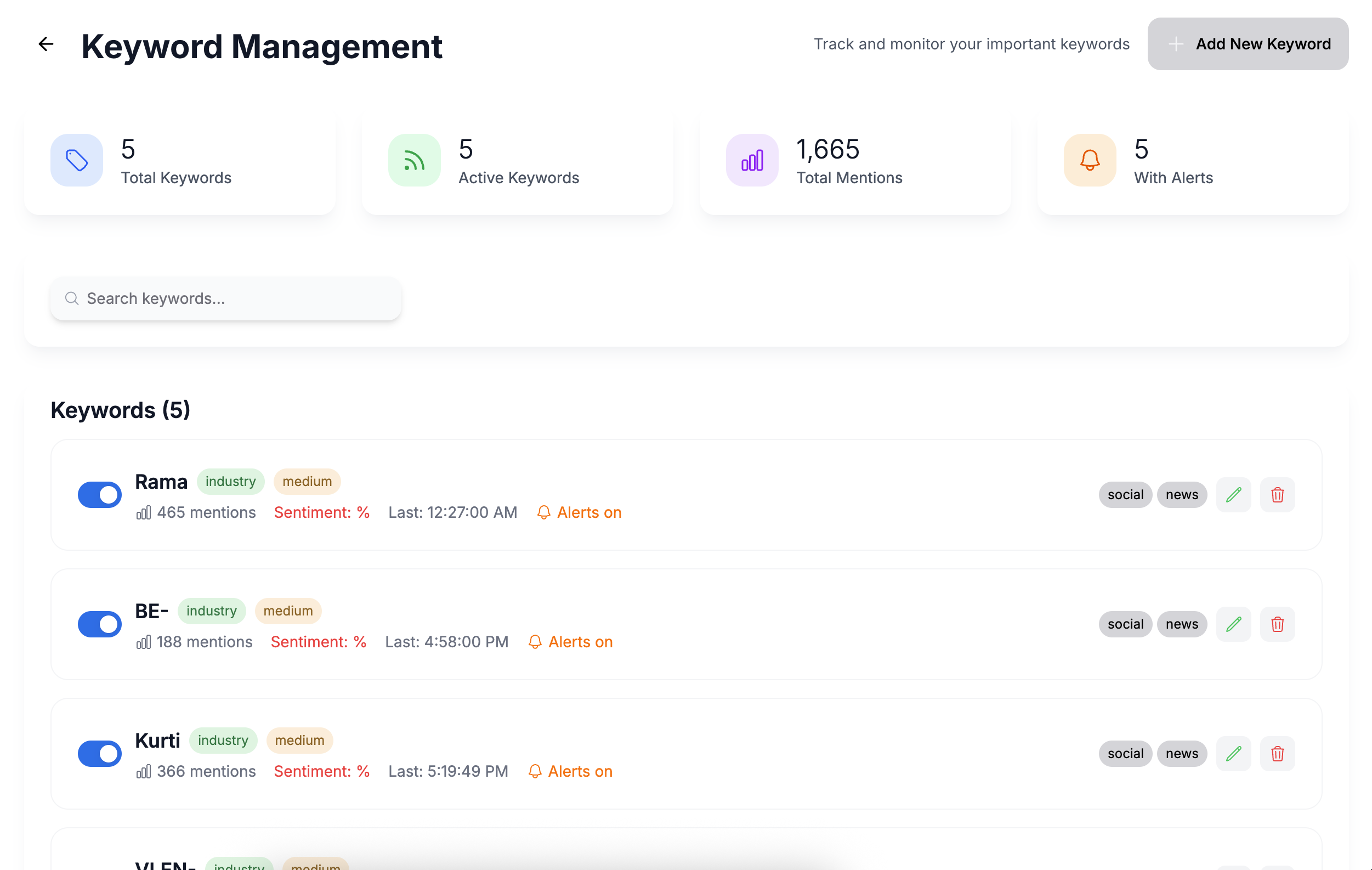
Task: Edit the Kurti keyword with pencil icon
Action: coord(1234,753)
